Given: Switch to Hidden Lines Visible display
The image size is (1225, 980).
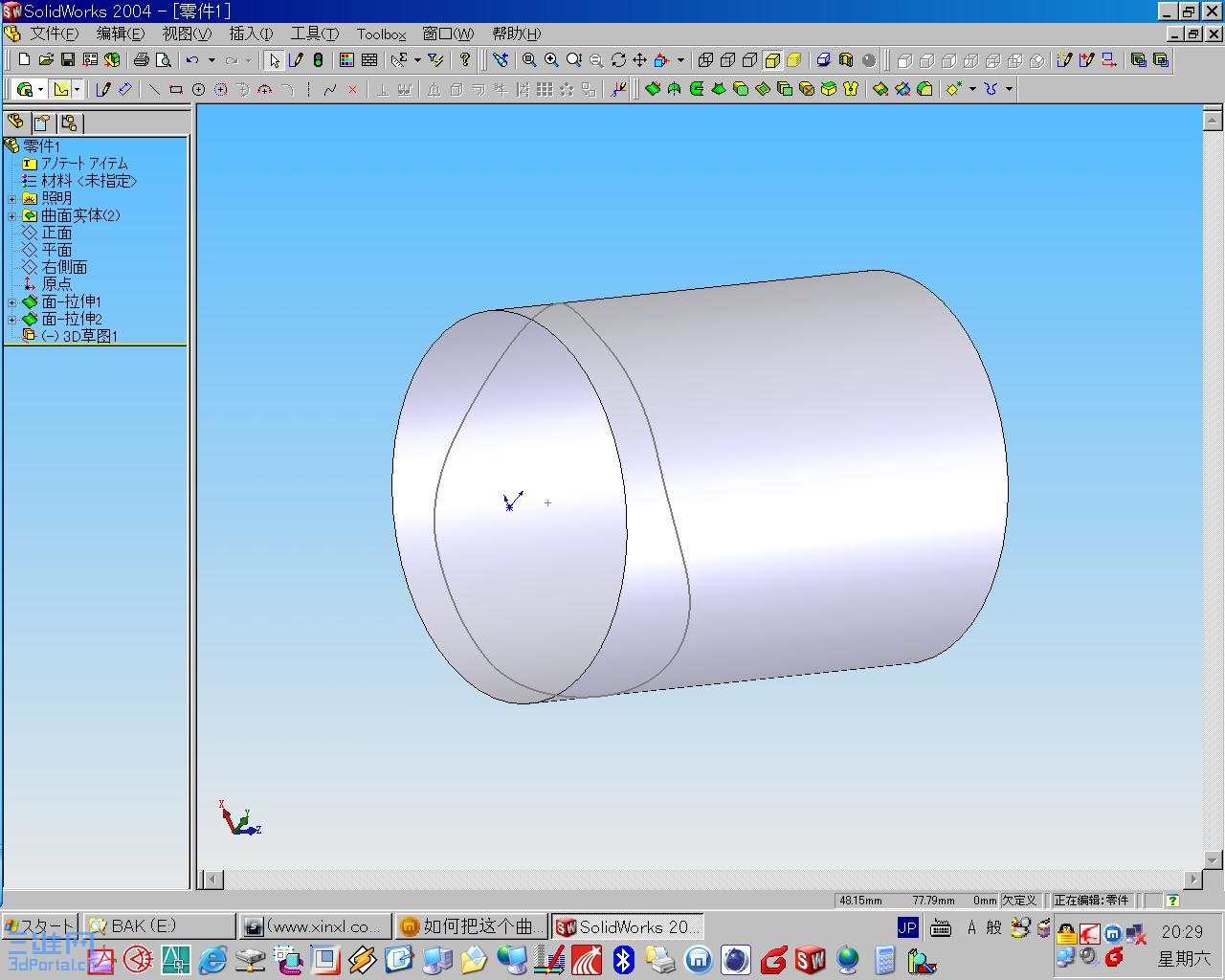Looking at the screenshot, I should click(x=727, y=60).
